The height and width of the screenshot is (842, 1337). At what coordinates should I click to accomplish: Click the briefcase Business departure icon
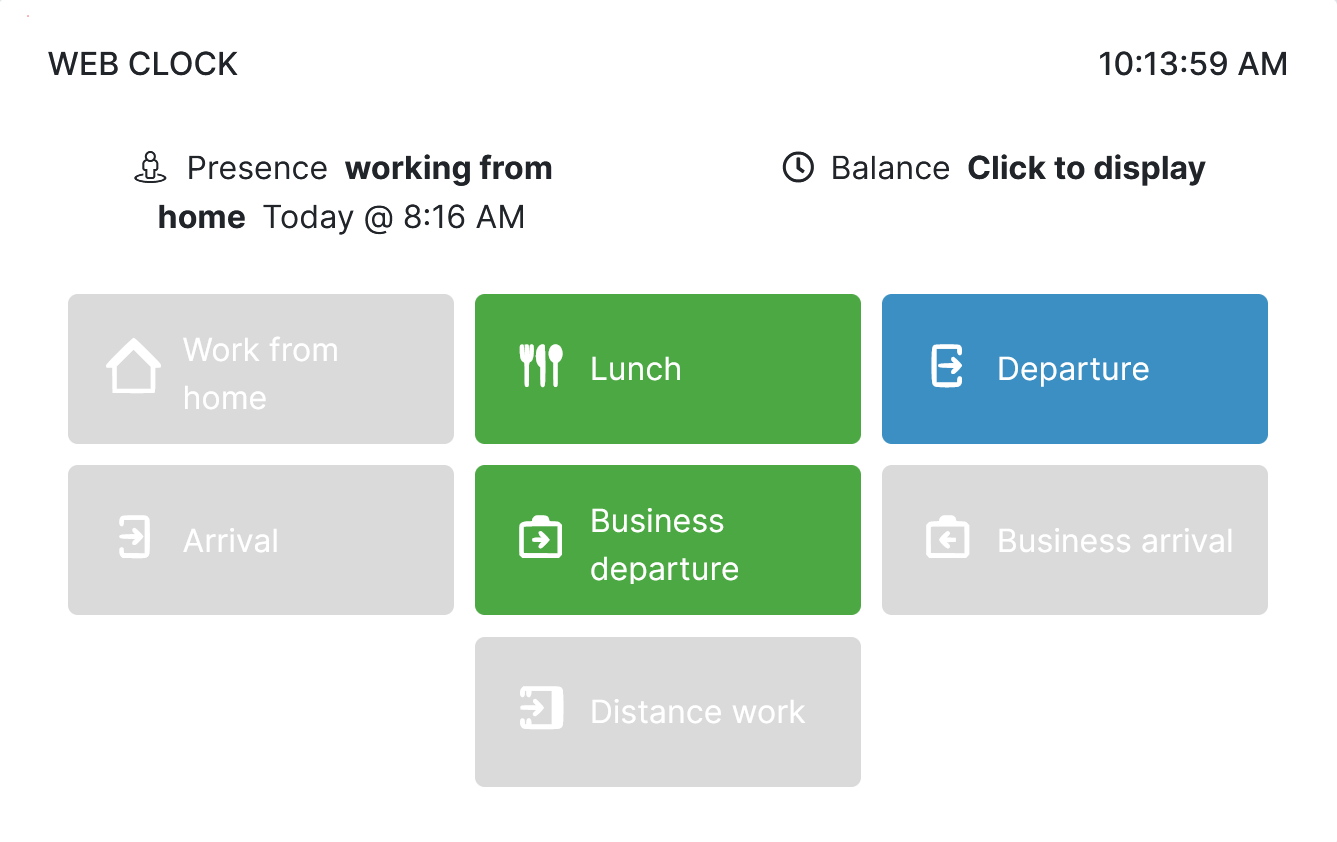pos(541,538)
